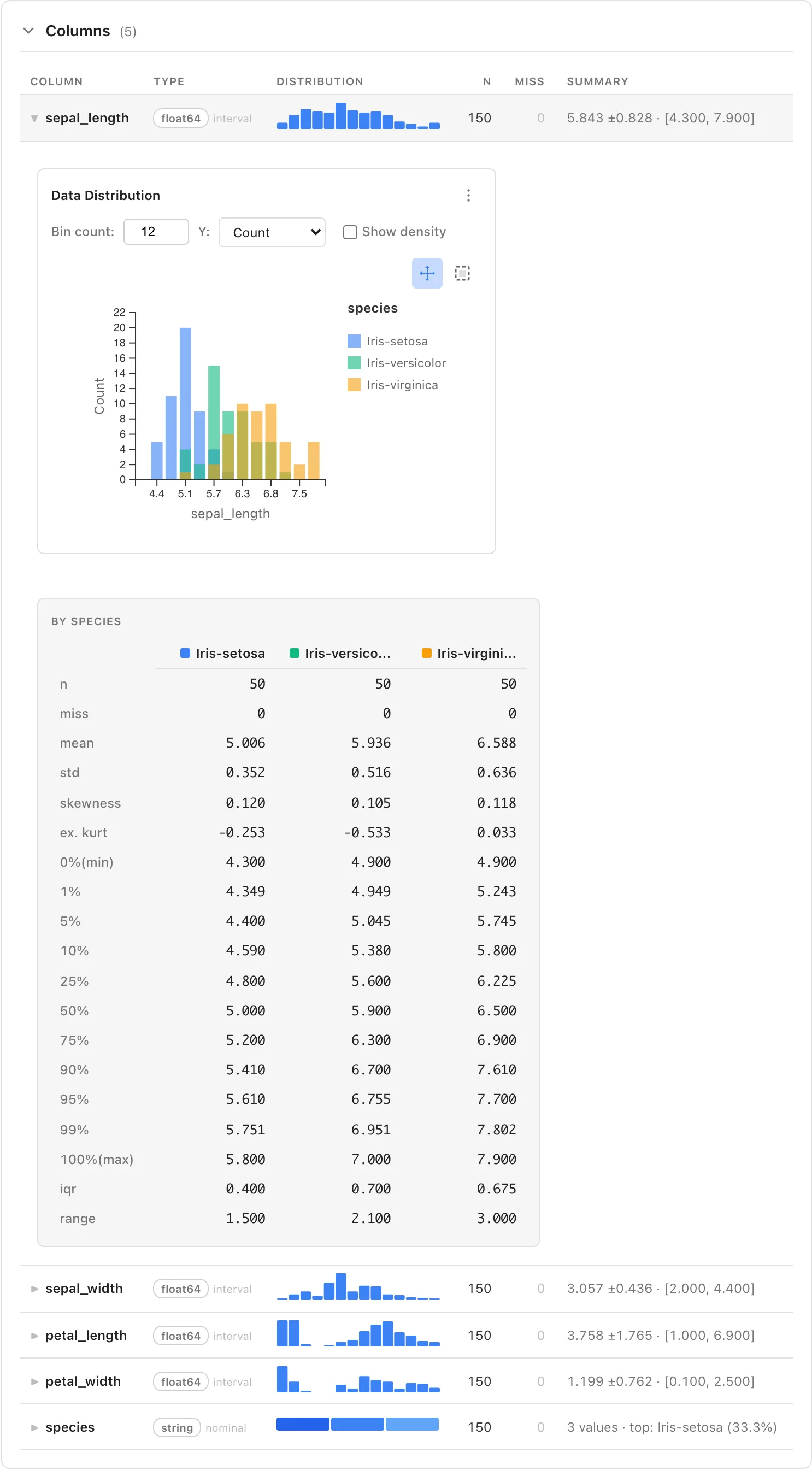Click the summary 3.057 ±0.436 for sepal_width
The width and height of the screenshot is (812, 1470).
pyautogui.click(x=609, y=1289)
